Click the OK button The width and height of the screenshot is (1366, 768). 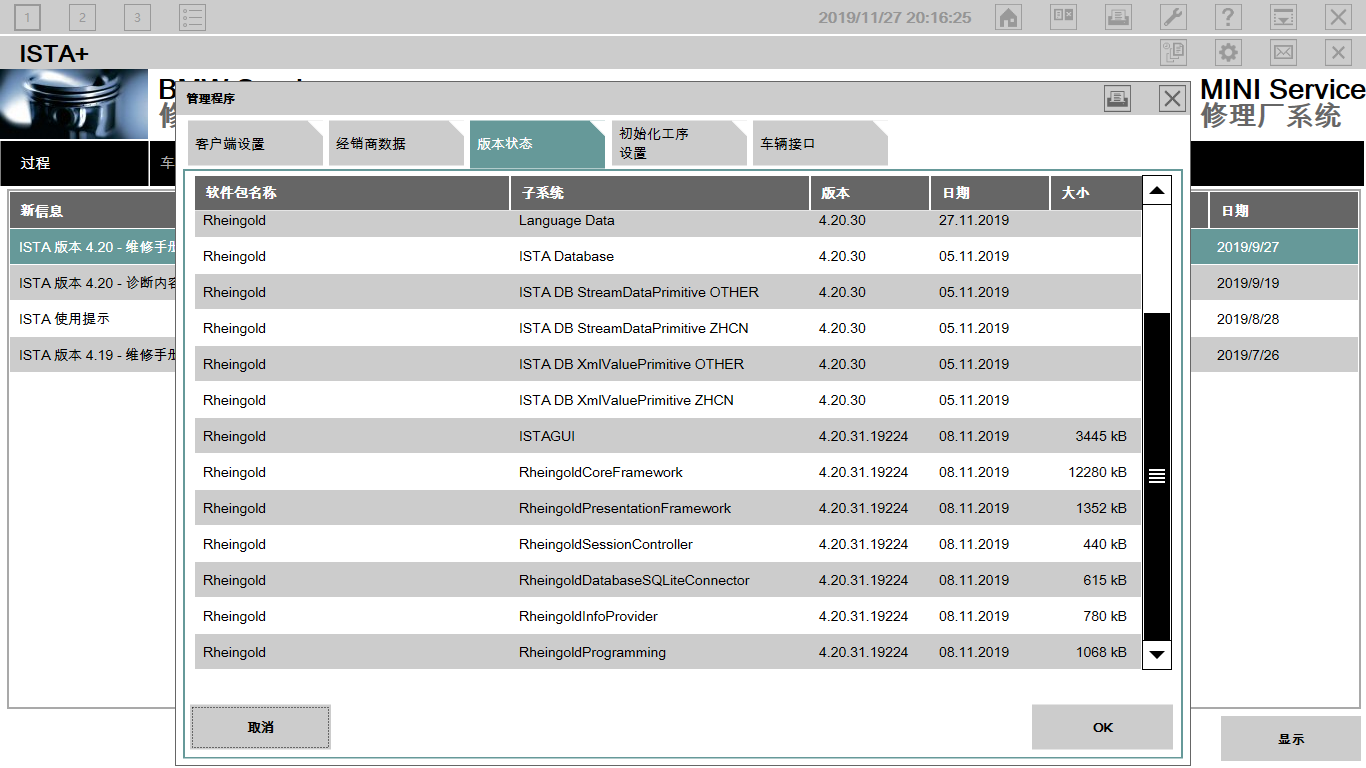click(x=1102, y=727)
